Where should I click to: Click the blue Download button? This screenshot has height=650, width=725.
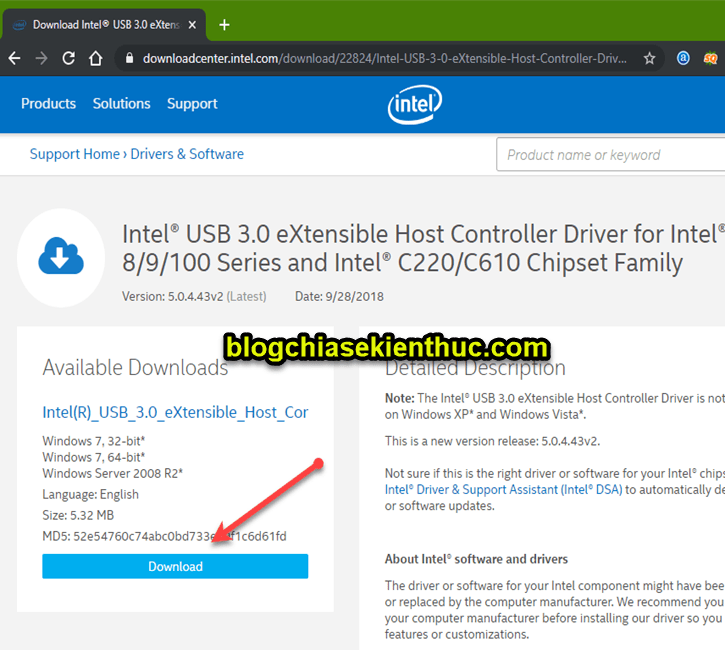tap(175, 566)
